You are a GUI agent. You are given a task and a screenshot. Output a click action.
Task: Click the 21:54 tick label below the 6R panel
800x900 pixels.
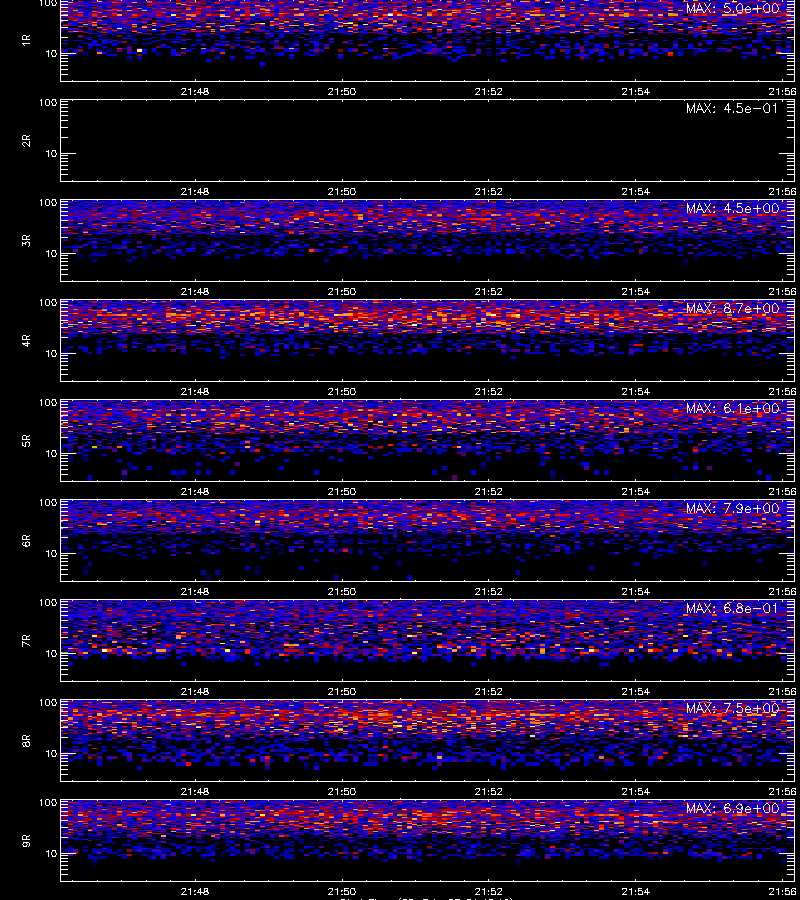(x=636, y=591)
